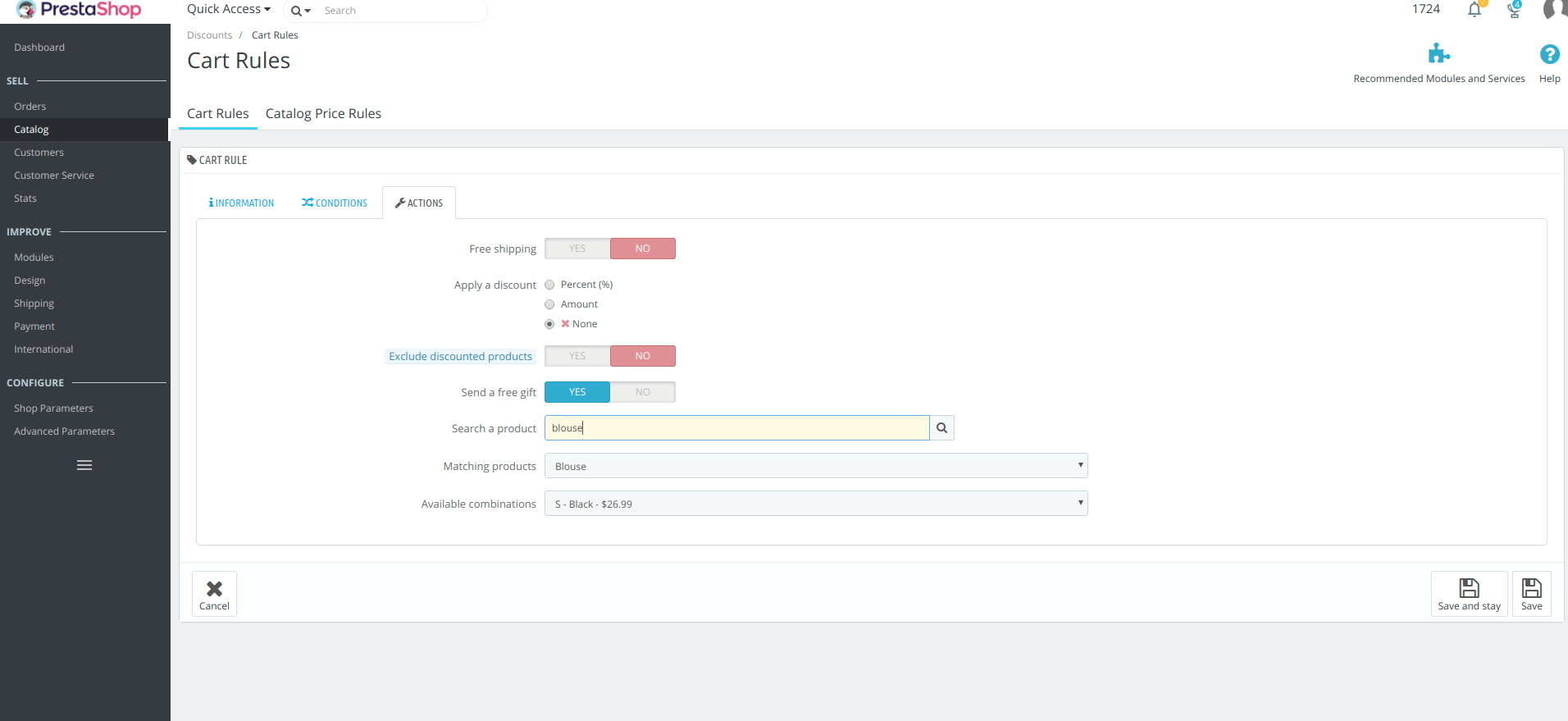
Task: Expand the Available combinations dropdown
Action: 815,504
